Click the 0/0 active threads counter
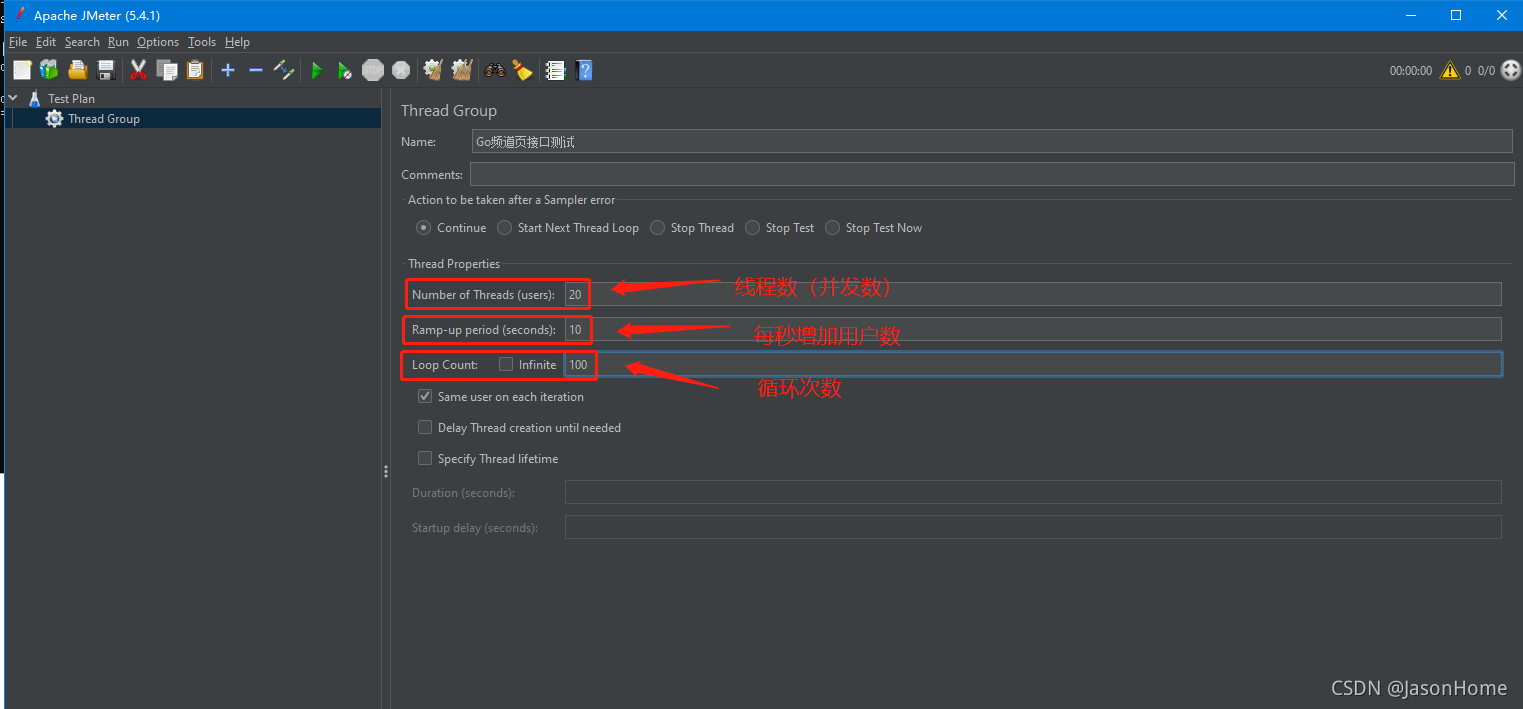 coord(1486,70)
